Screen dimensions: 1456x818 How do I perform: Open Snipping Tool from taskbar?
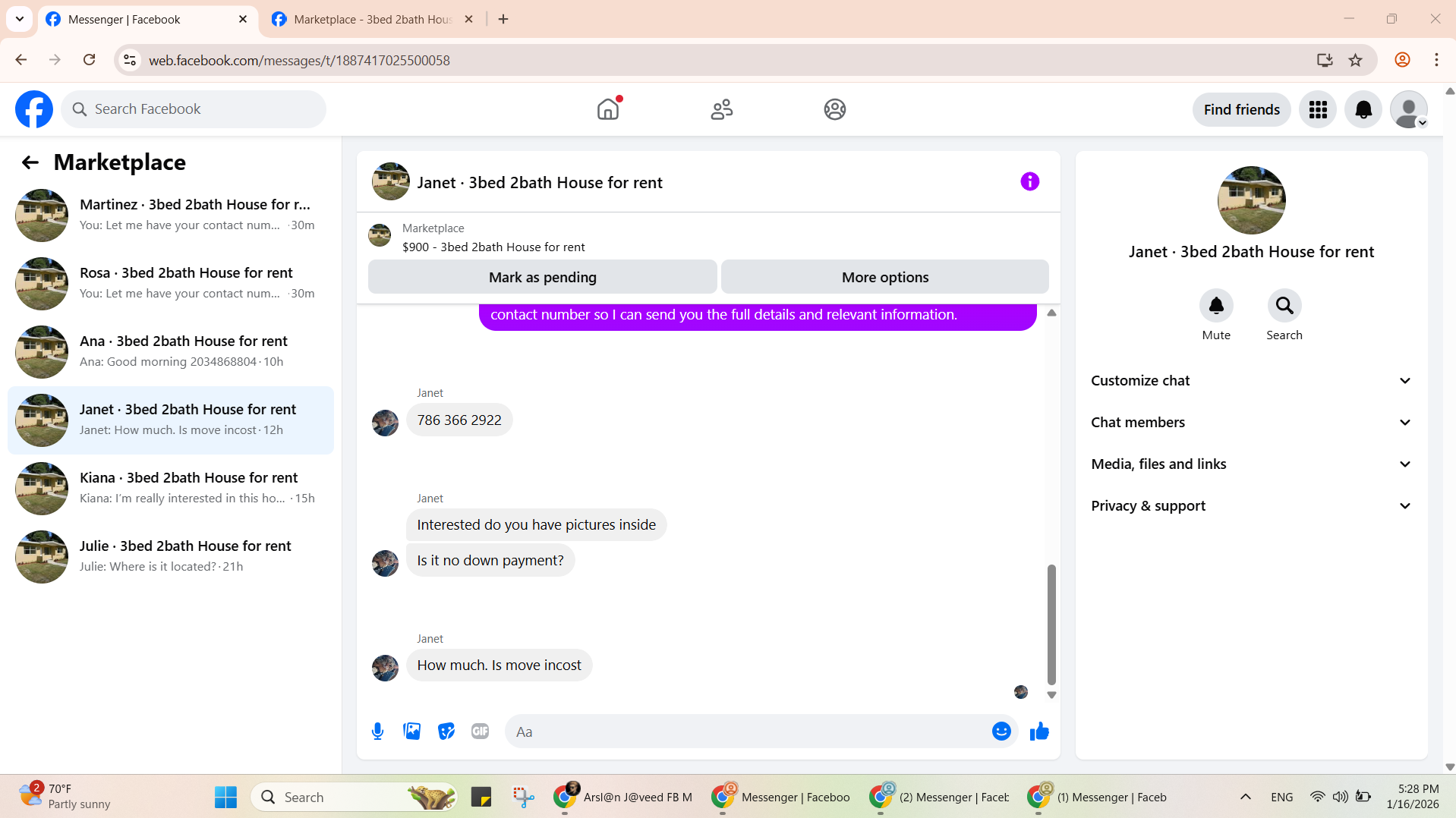[x=523, y=798]
